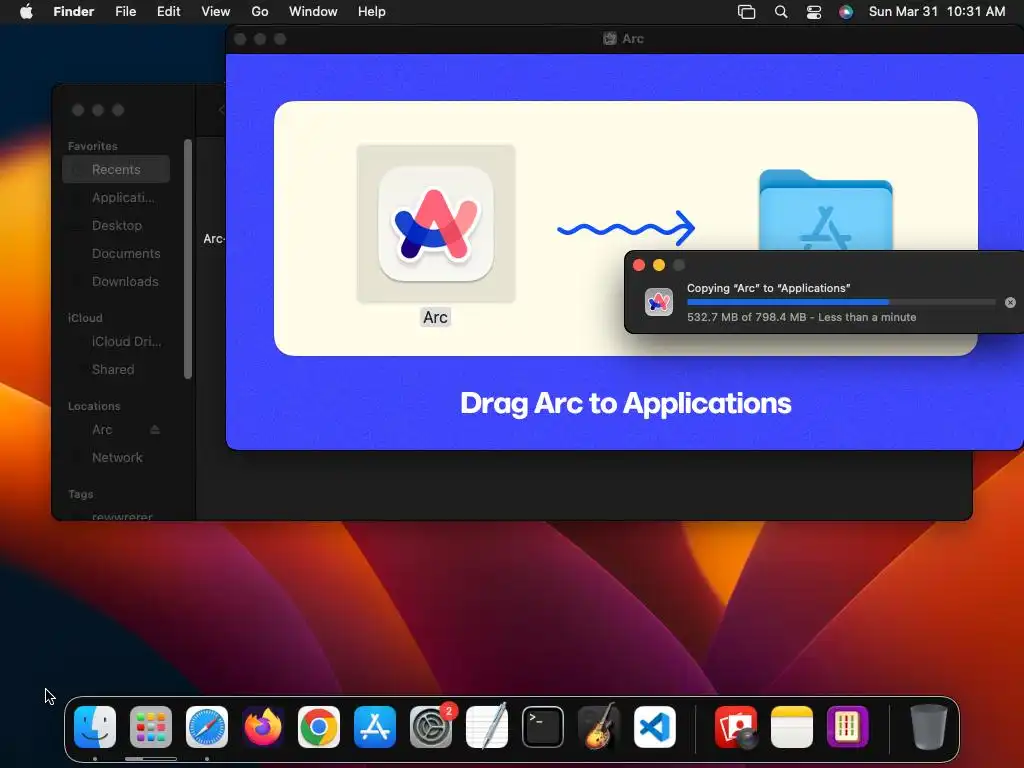1024x768 pixels.
Task: Open Recents in Finder sidebar
Action: 116,169
